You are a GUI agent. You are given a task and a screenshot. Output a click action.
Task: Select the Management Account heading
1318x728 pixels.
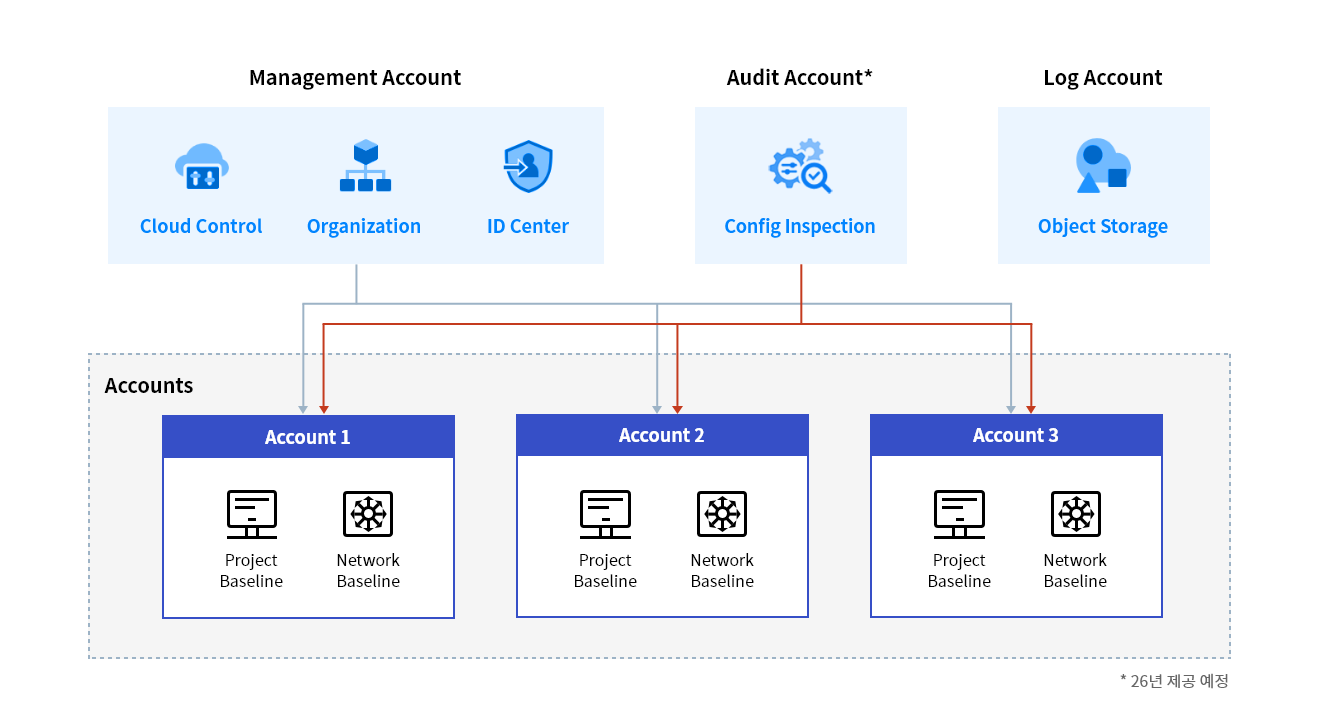[x=355, y=78]
